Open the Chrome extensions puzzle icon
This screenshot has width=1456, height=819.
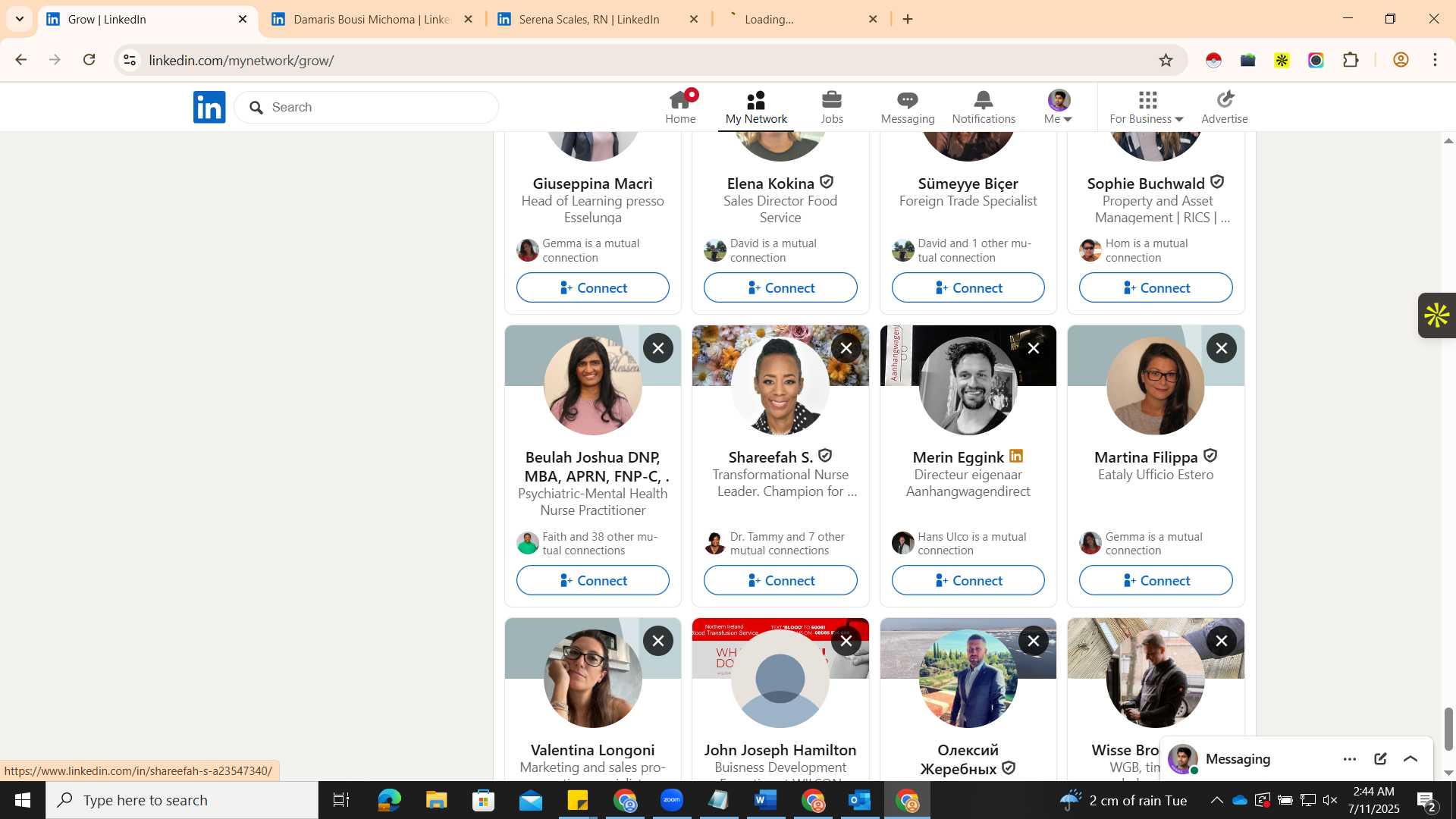1351,60
